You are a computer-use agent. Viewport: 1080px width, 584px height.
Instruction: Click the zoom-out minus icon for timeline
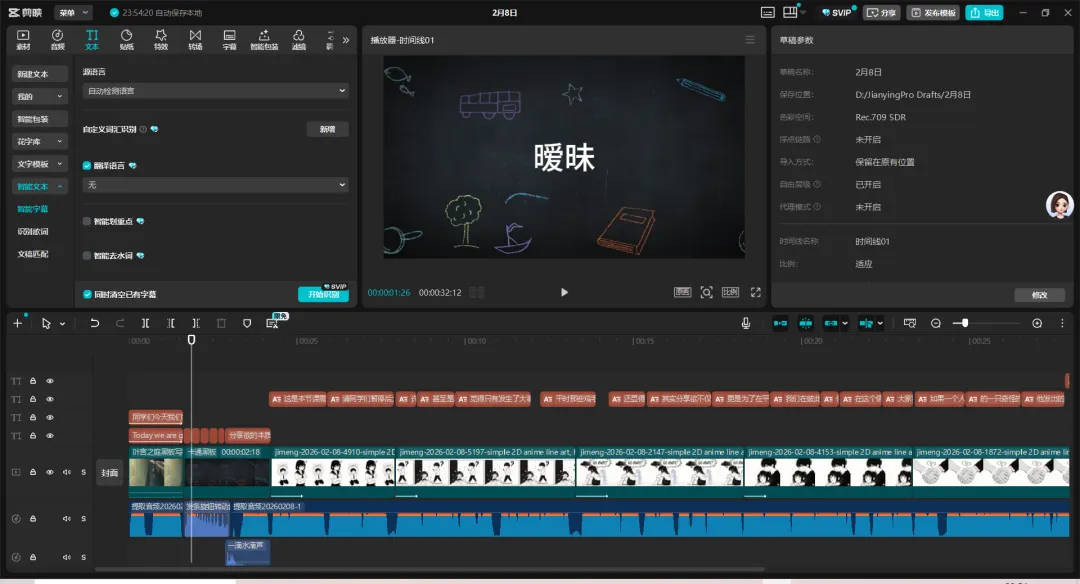tap(935, 323)
